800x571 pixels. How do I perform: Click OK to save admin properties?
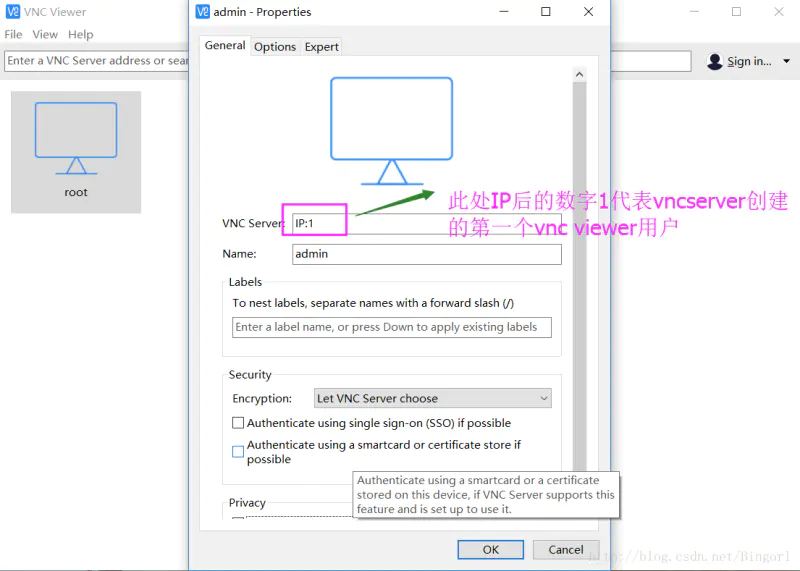coord(490,550)
